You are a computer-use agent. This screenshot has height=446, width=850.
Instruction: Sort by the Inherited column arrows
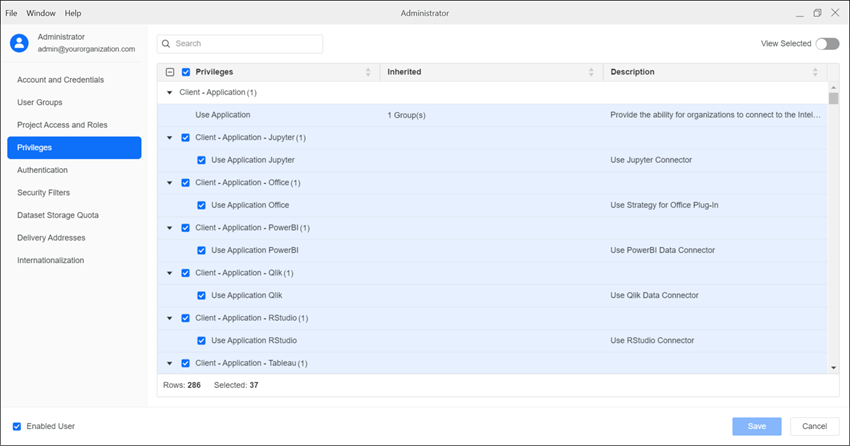pos(591,72)
